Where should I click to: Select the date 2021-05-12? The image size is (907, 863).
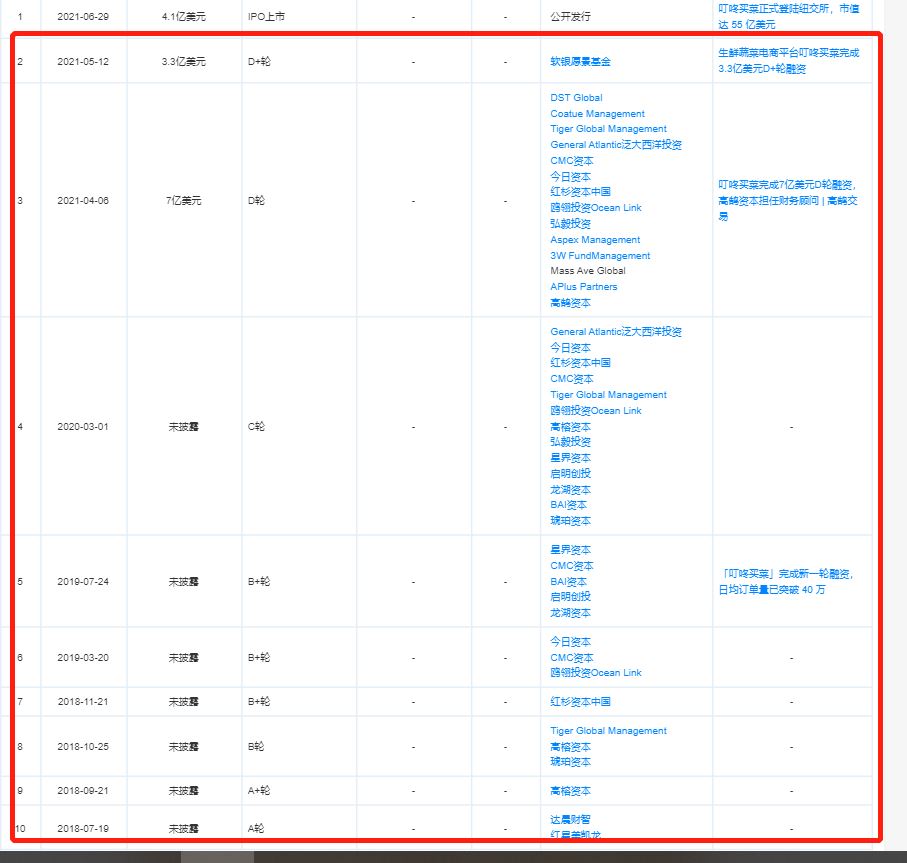pos(83,62)
